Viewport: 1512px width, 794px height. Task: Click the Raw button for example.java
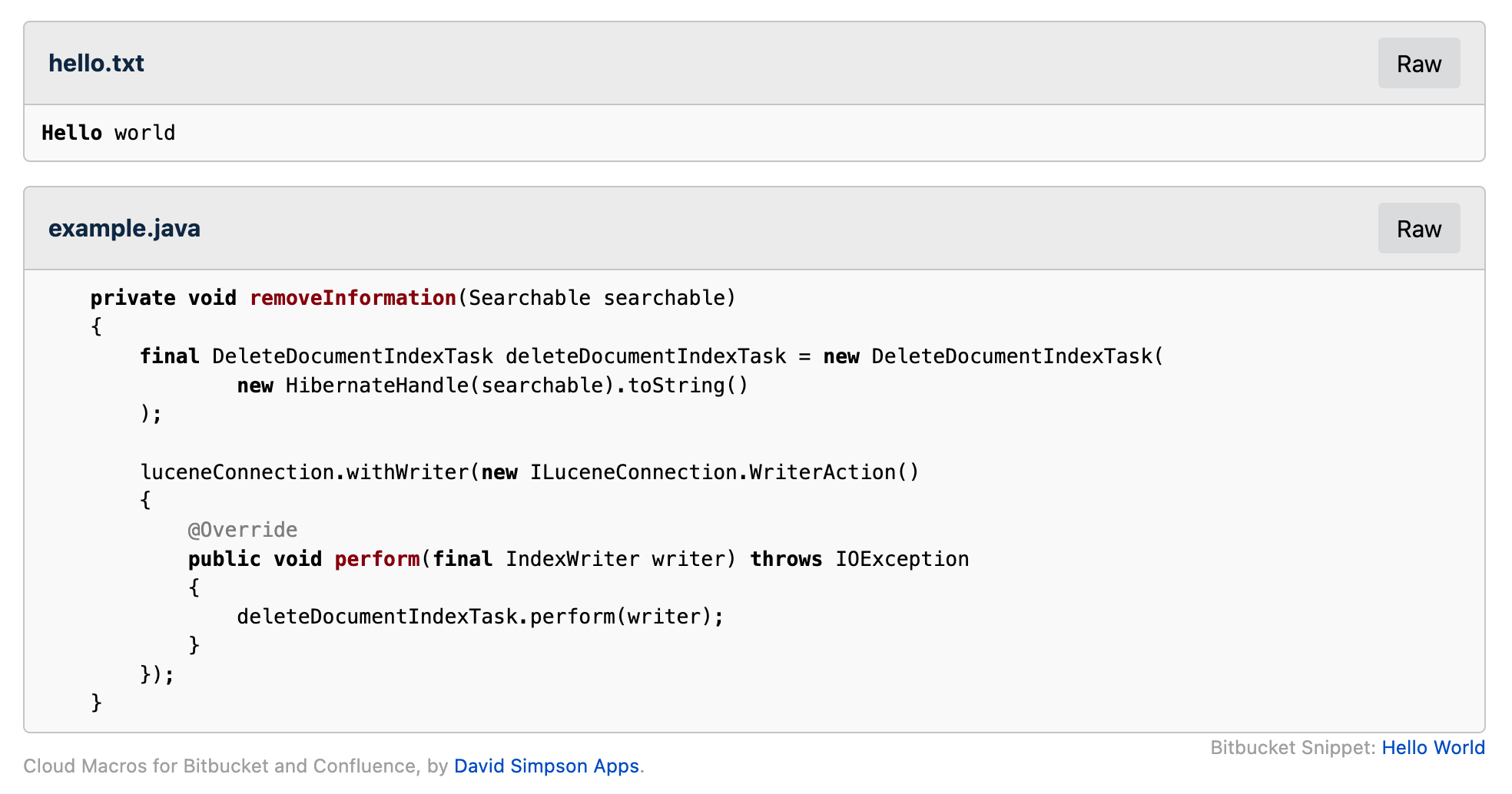point(1417,228)
